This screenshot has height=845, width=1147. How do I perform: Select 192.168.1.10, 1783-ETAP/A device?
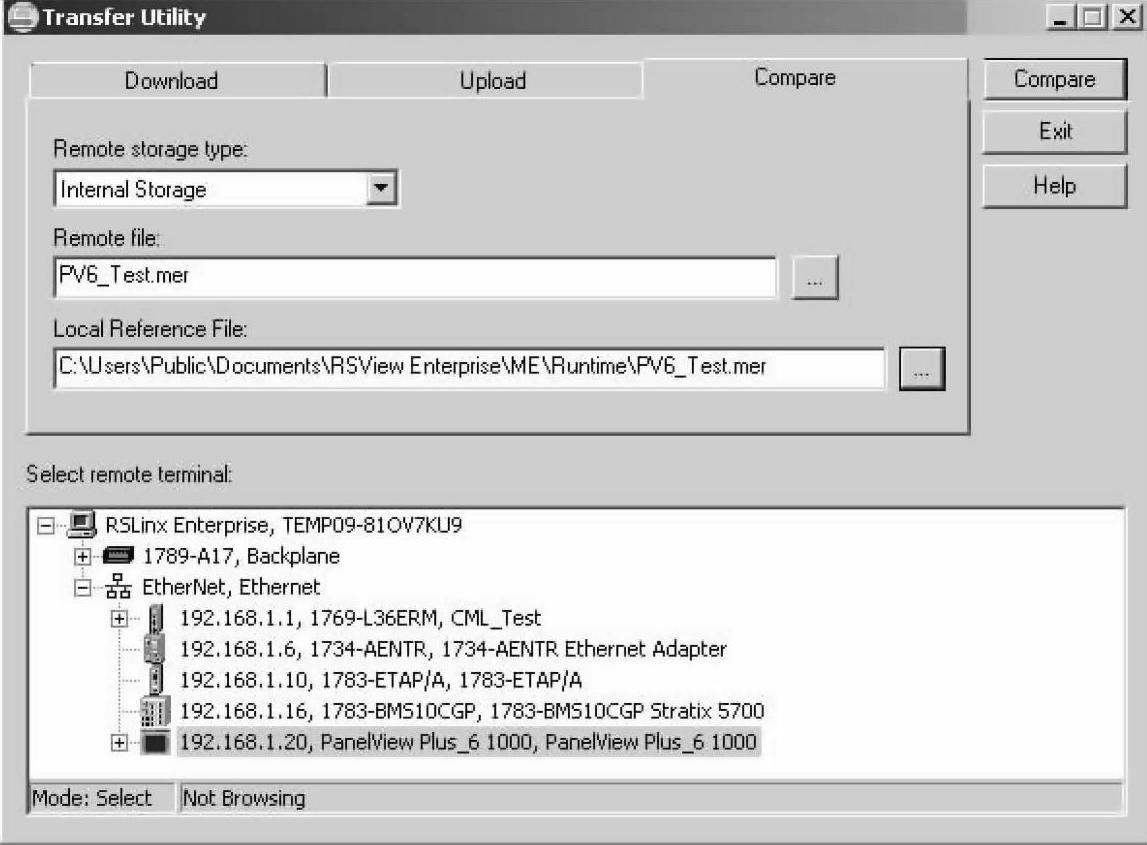pyautogui.click(x=381, y=680)
